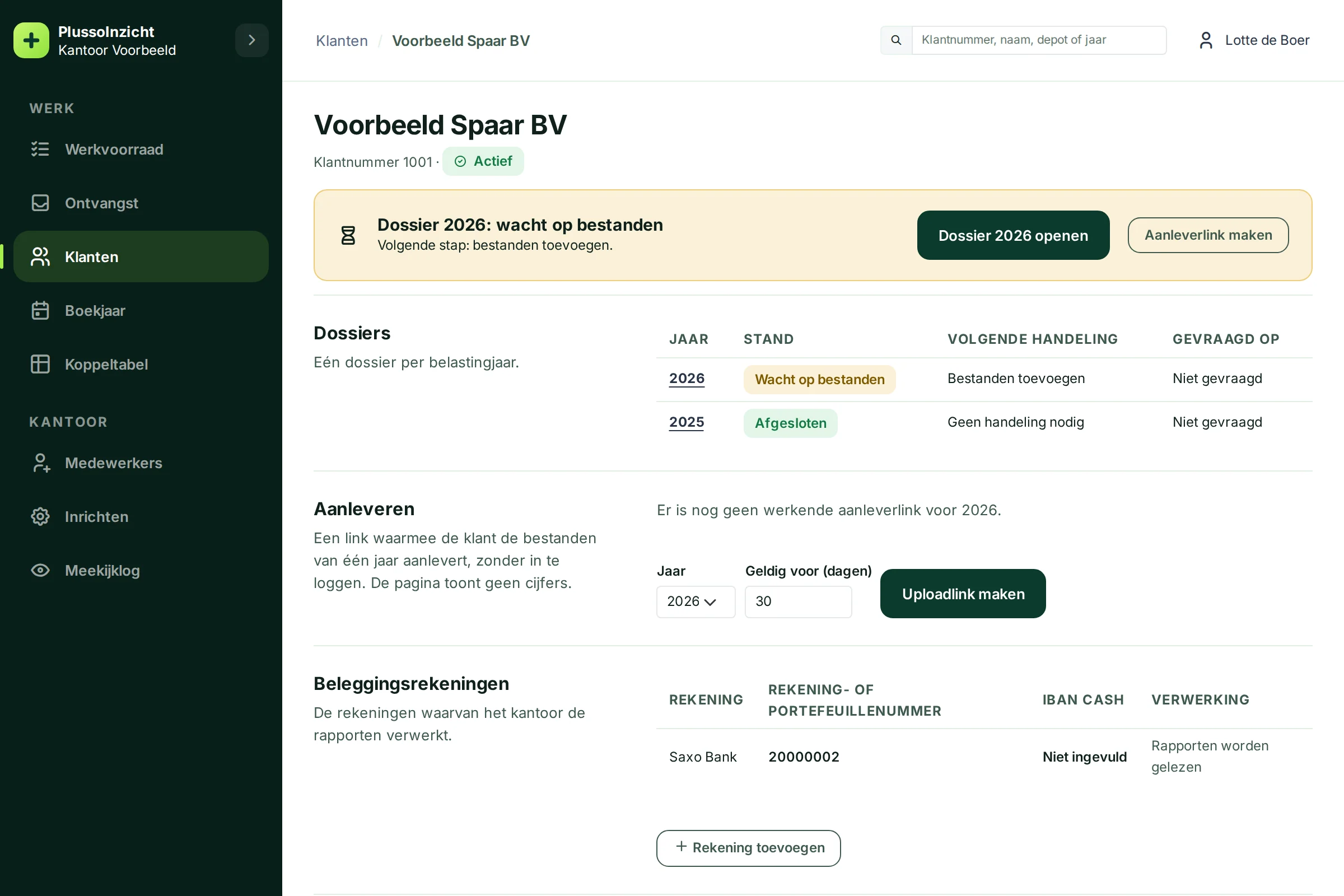Click the Niet ingevuld IBAN cell

point(1085,757)
